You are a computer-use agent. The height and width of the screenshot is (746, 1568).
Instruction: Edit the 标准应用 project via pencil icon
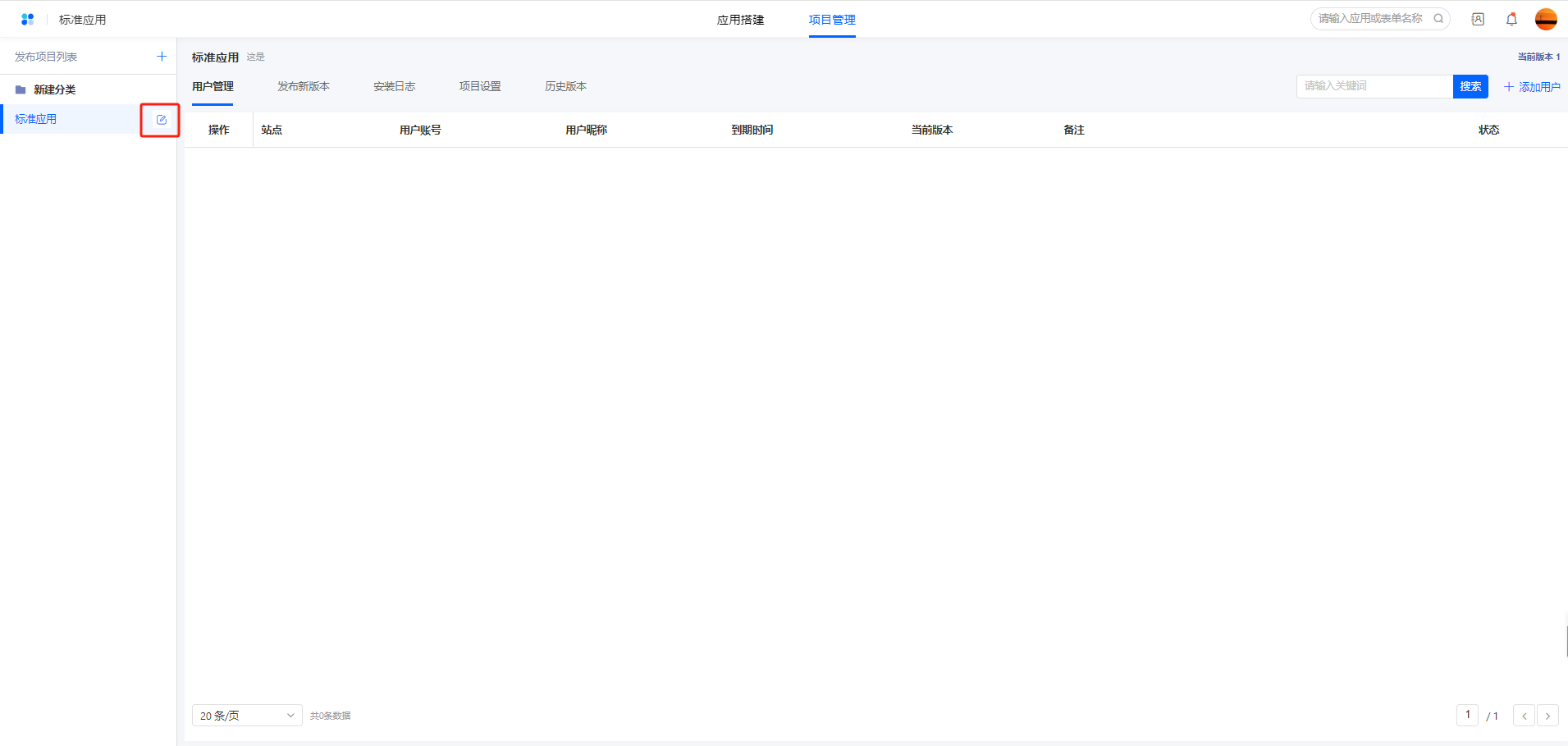click(162, 120)
